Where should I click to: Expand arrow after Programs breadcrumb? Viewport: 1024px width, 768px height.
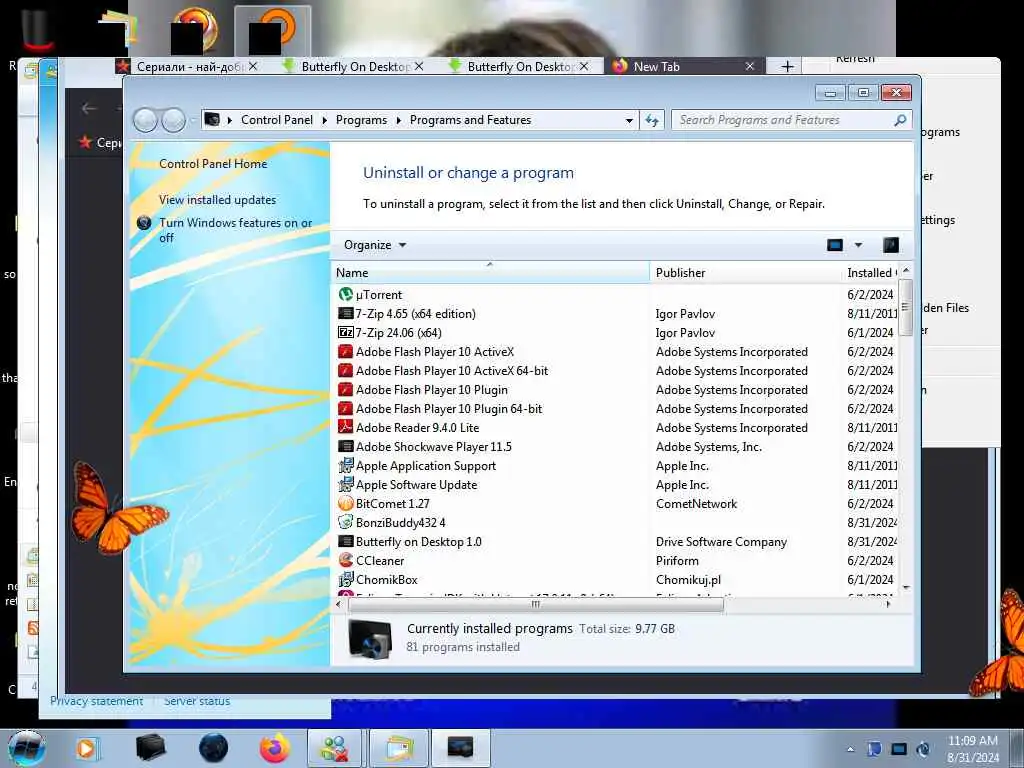tap(398, 120)
